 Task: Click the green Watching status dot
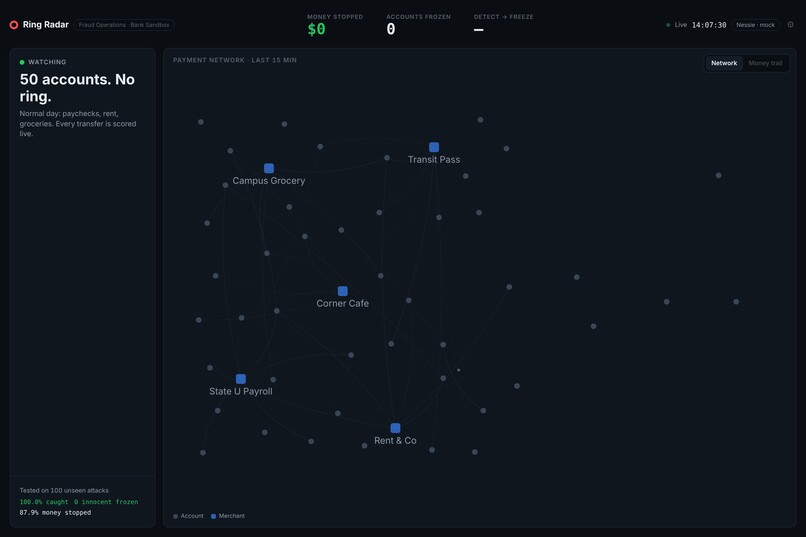click(x=22, y=62)
